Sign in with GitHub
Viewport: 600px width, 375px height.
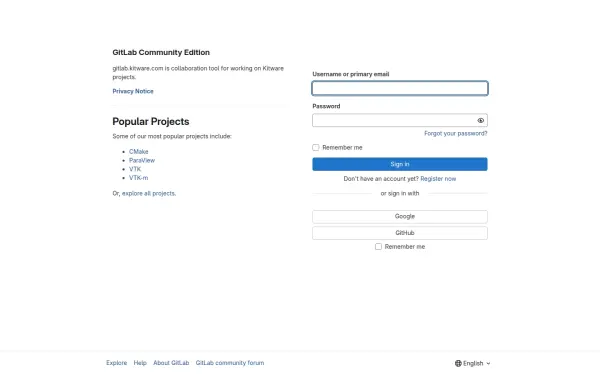tap(400, 233)
